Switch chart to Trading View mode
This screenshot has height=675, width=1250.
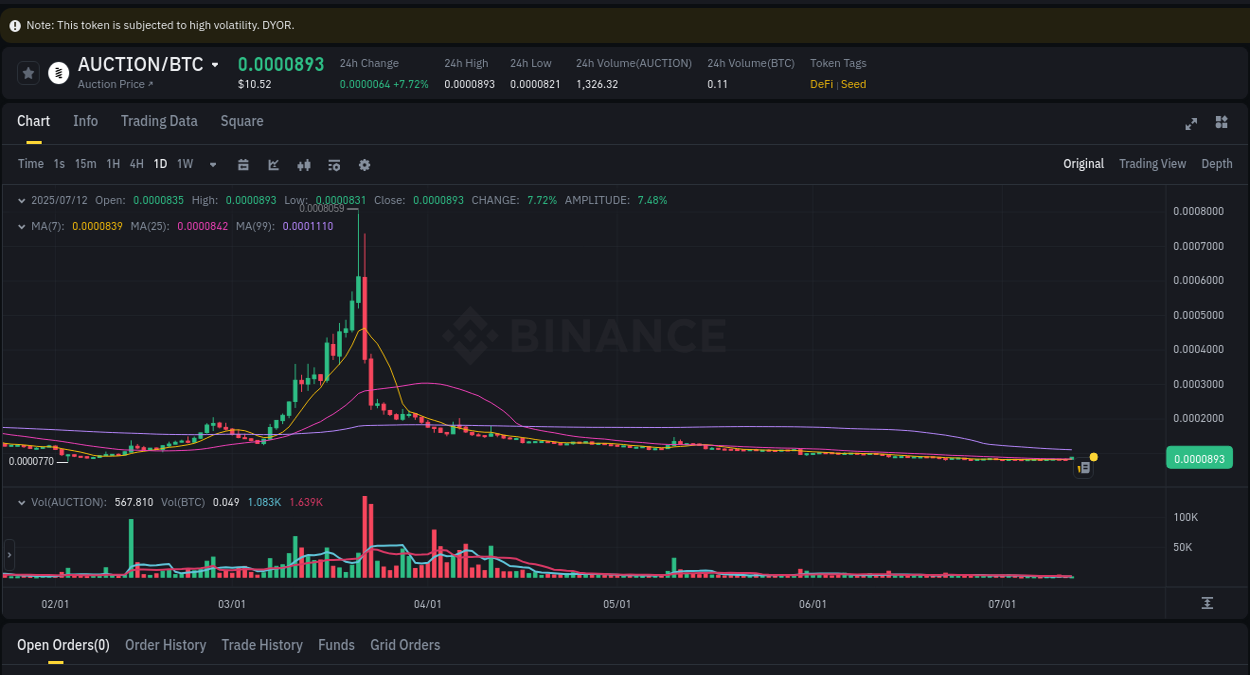tap(1152, 163)
